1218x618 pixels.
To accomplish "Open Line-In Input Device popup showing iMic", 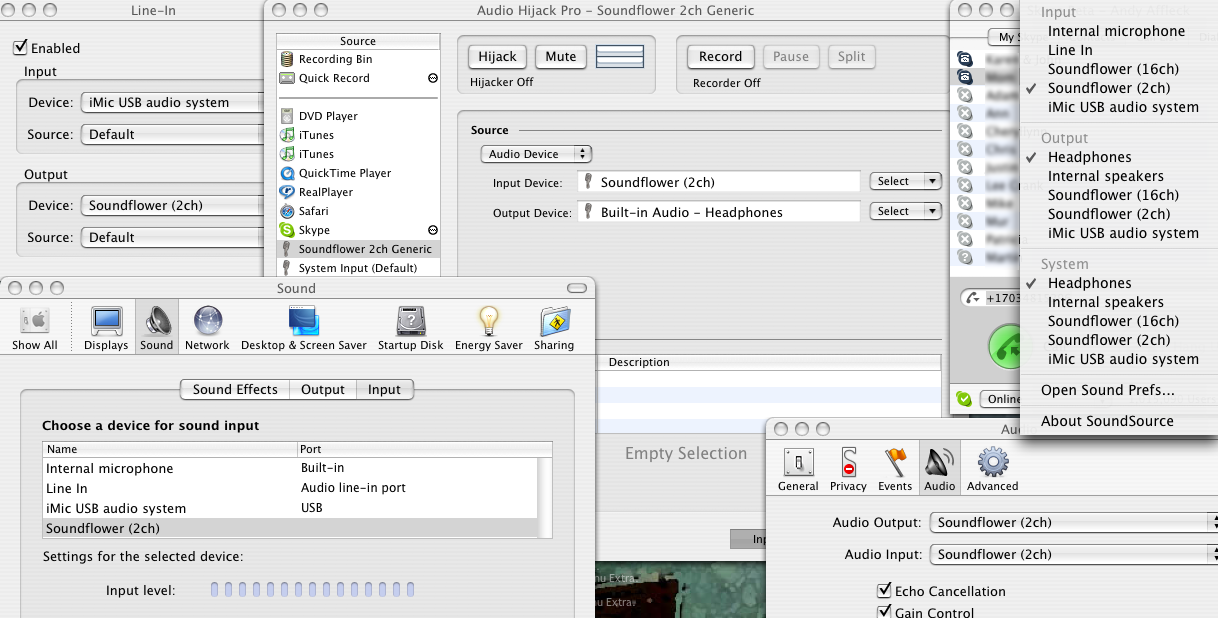I will [172, 102].
